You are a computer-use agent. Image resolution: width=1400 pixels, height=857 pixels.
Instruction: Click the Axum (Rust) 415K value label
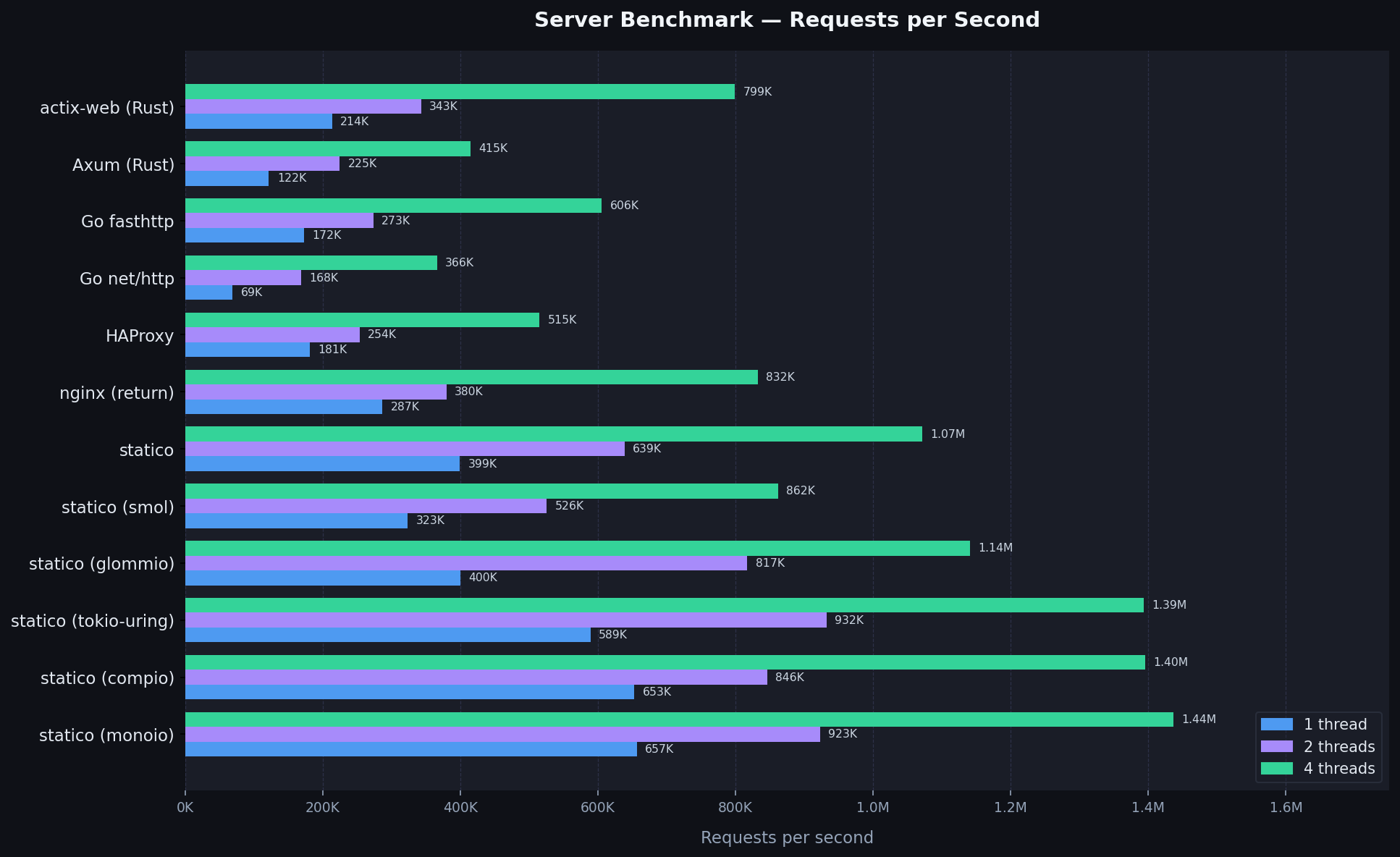click(x=493, y=148)
